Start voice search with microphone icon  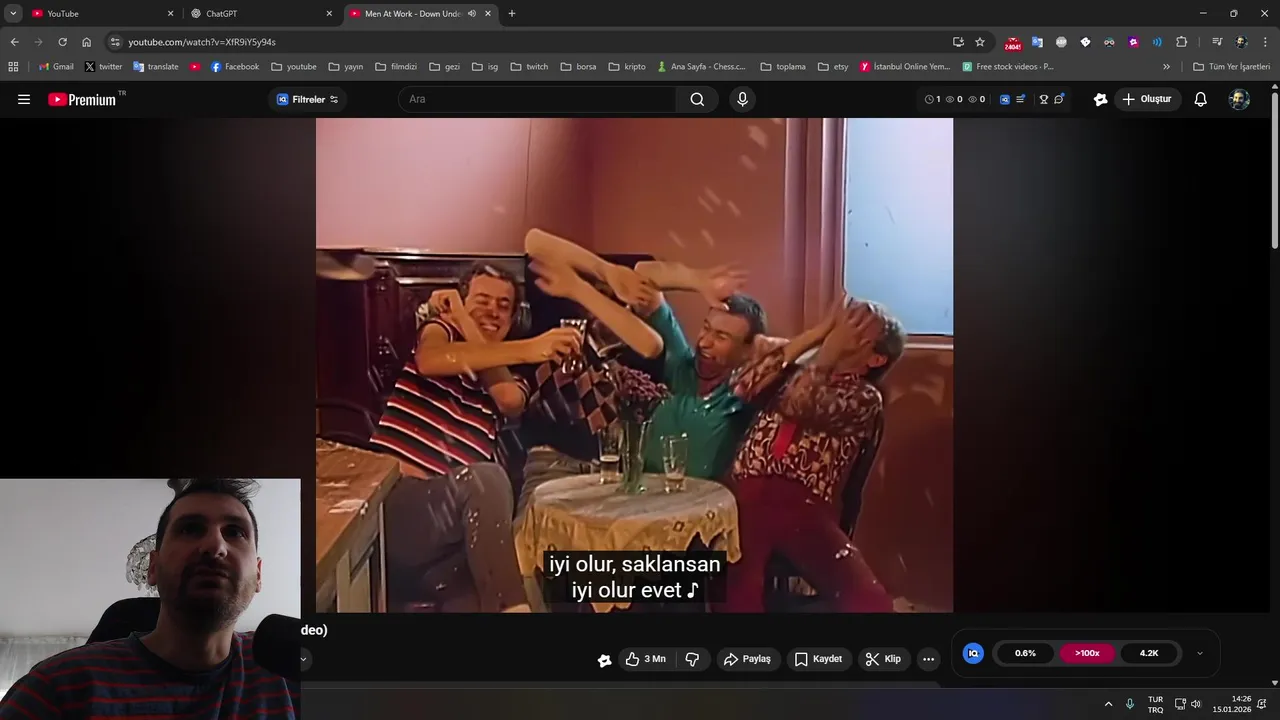click(742, 99)
